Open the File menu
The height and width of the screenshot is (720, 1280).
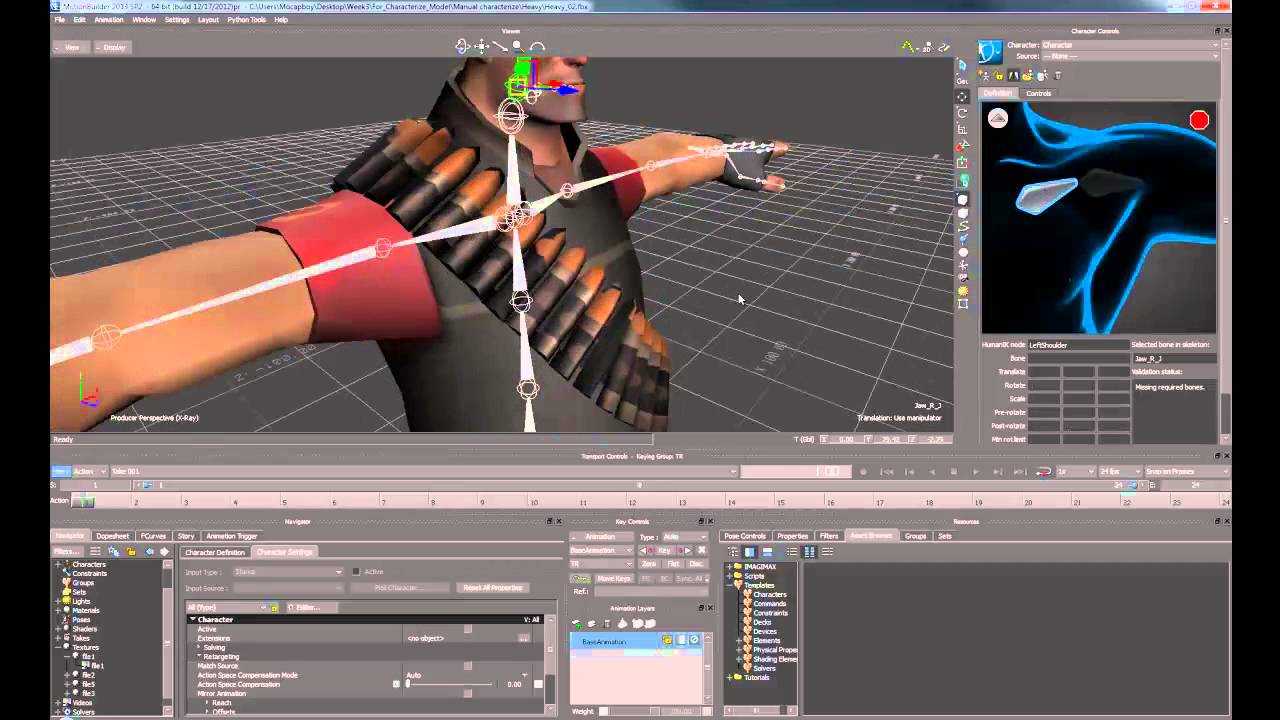point(61,19)
